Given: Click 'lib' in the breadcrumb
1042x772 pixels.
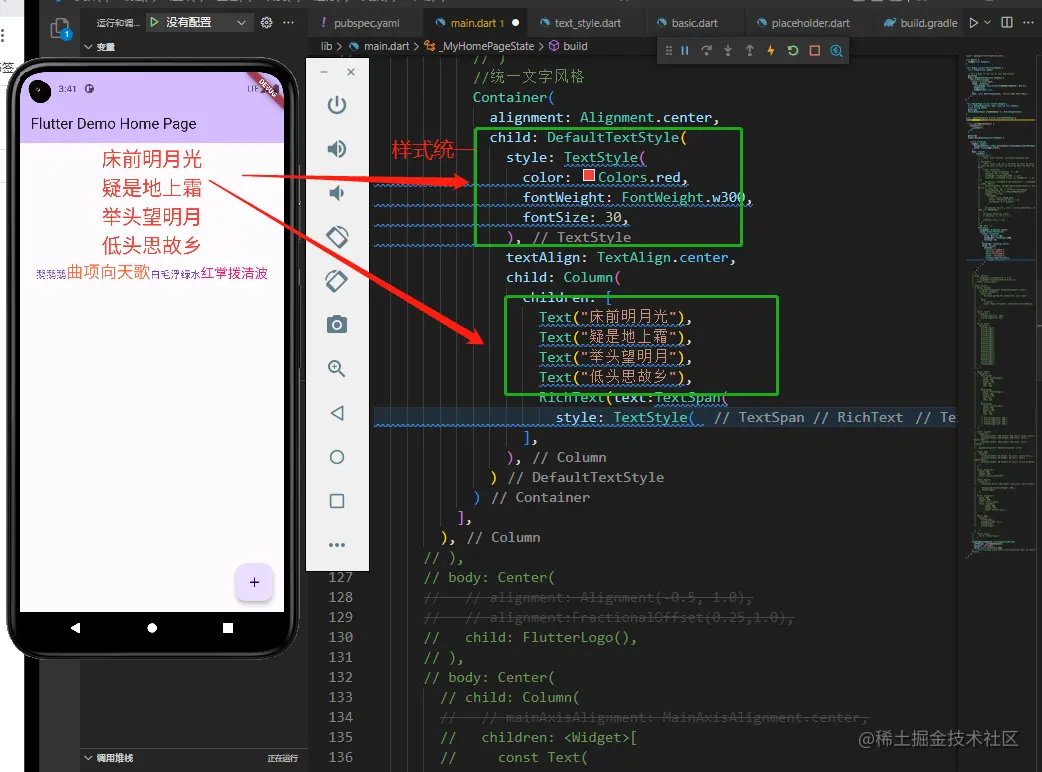Looking at the screenshot, I should 326,46.
